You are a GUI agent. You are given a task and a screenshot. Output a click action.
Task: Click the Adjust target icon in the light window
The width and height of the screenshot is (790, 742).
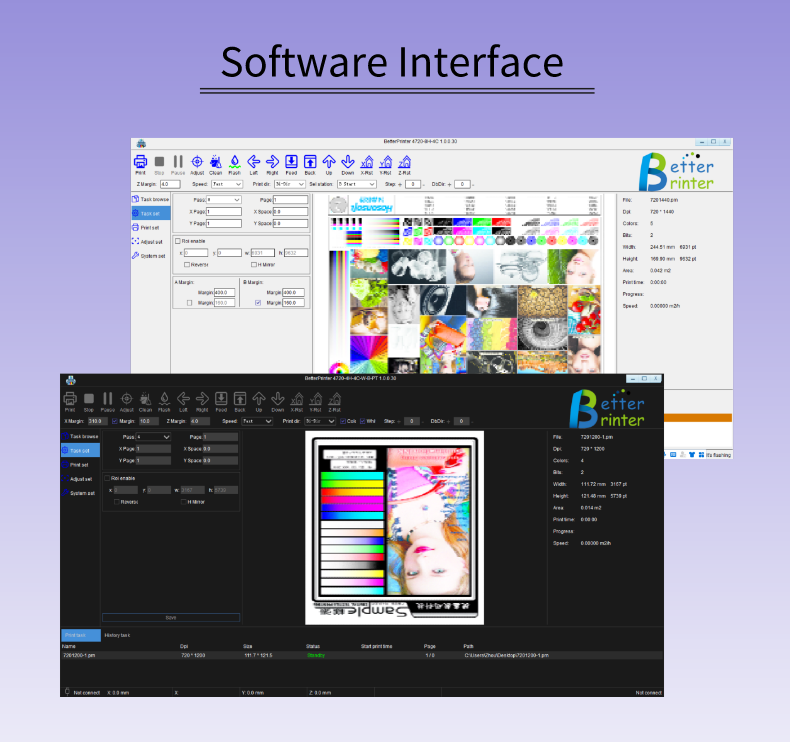coord(197,162)
